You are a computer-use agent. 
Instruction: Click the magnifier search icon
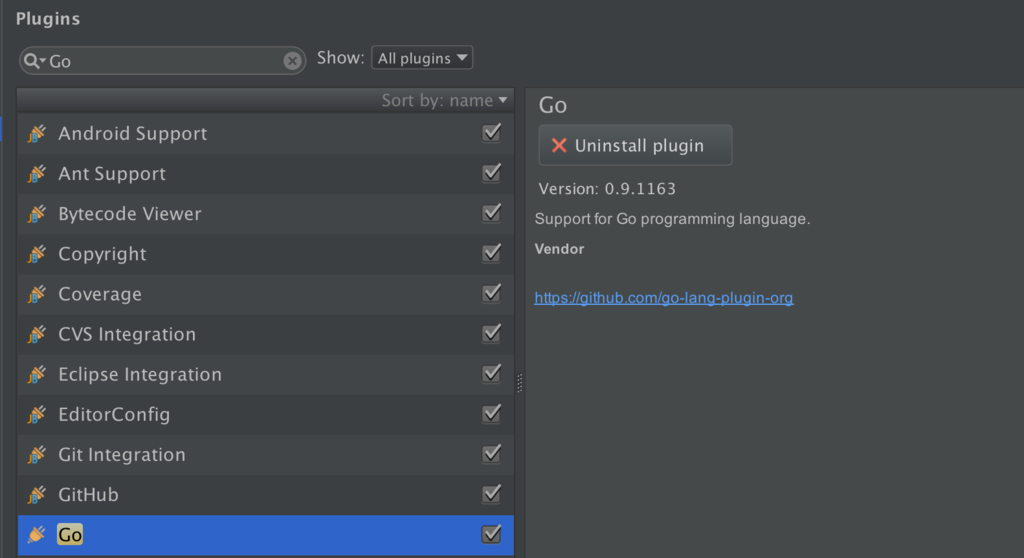point(31,61)
